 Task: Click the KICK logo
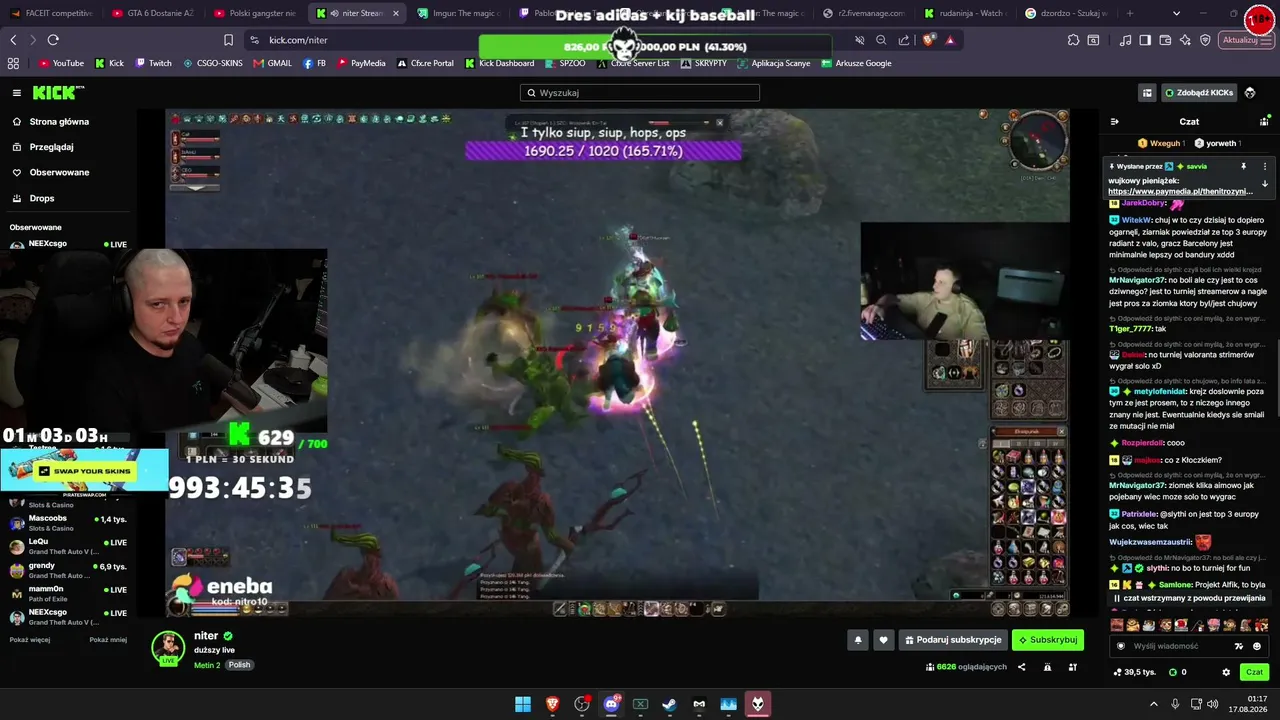tap(58, 93)
